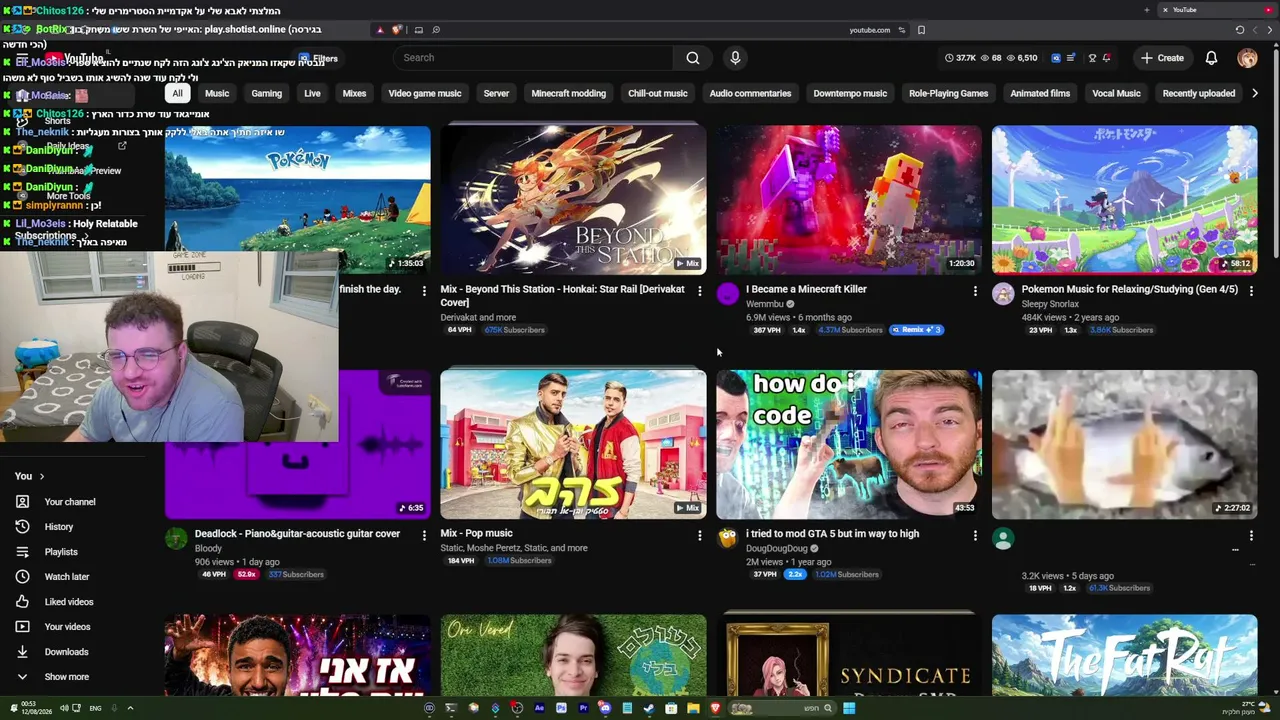Toggle the Filters button
Image resolution: width=1280 pixels, height=720 pixels.
pyautogui.click(x=319, y=59)
